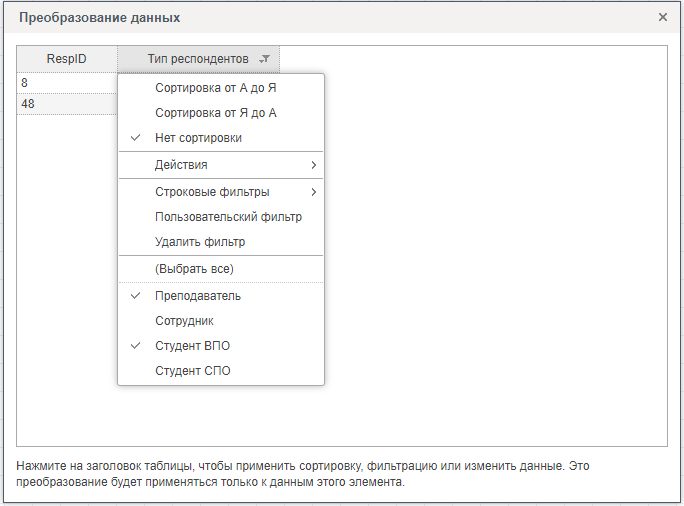This screenshot has width=684, height=506.
Task: Open the Строковые фильтры submenu
Action: [x=212, y=192]
